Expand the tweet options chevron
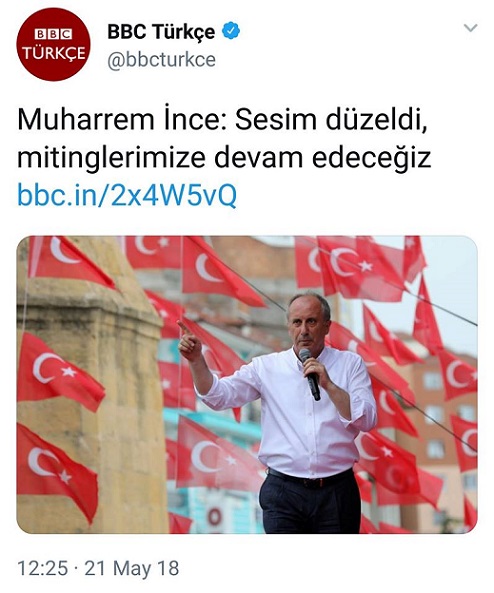Screen dimensions: 494x593 tap(471, 28)
